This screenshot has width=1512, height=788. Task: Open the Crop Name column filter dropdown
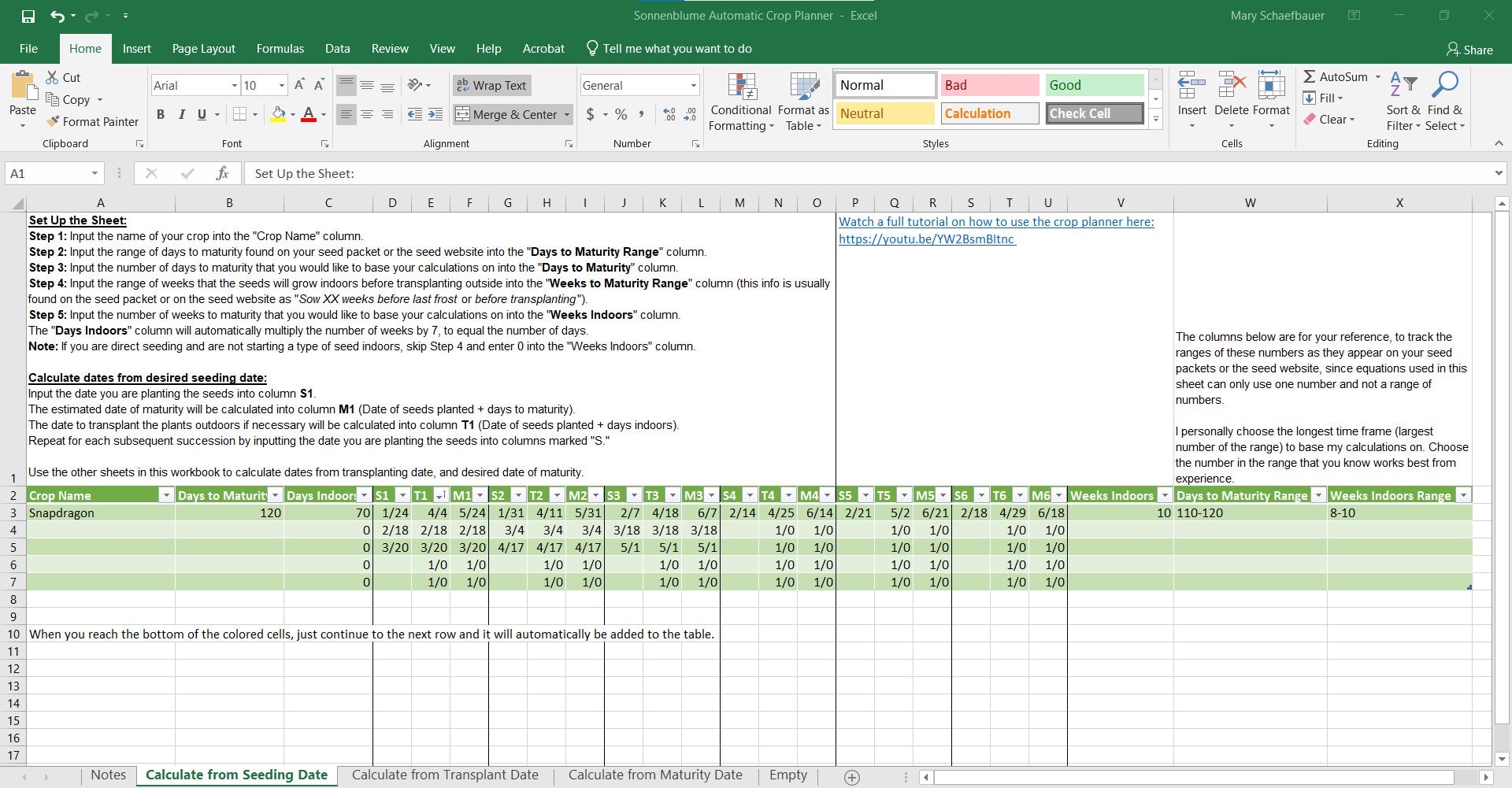click(165, 495)
